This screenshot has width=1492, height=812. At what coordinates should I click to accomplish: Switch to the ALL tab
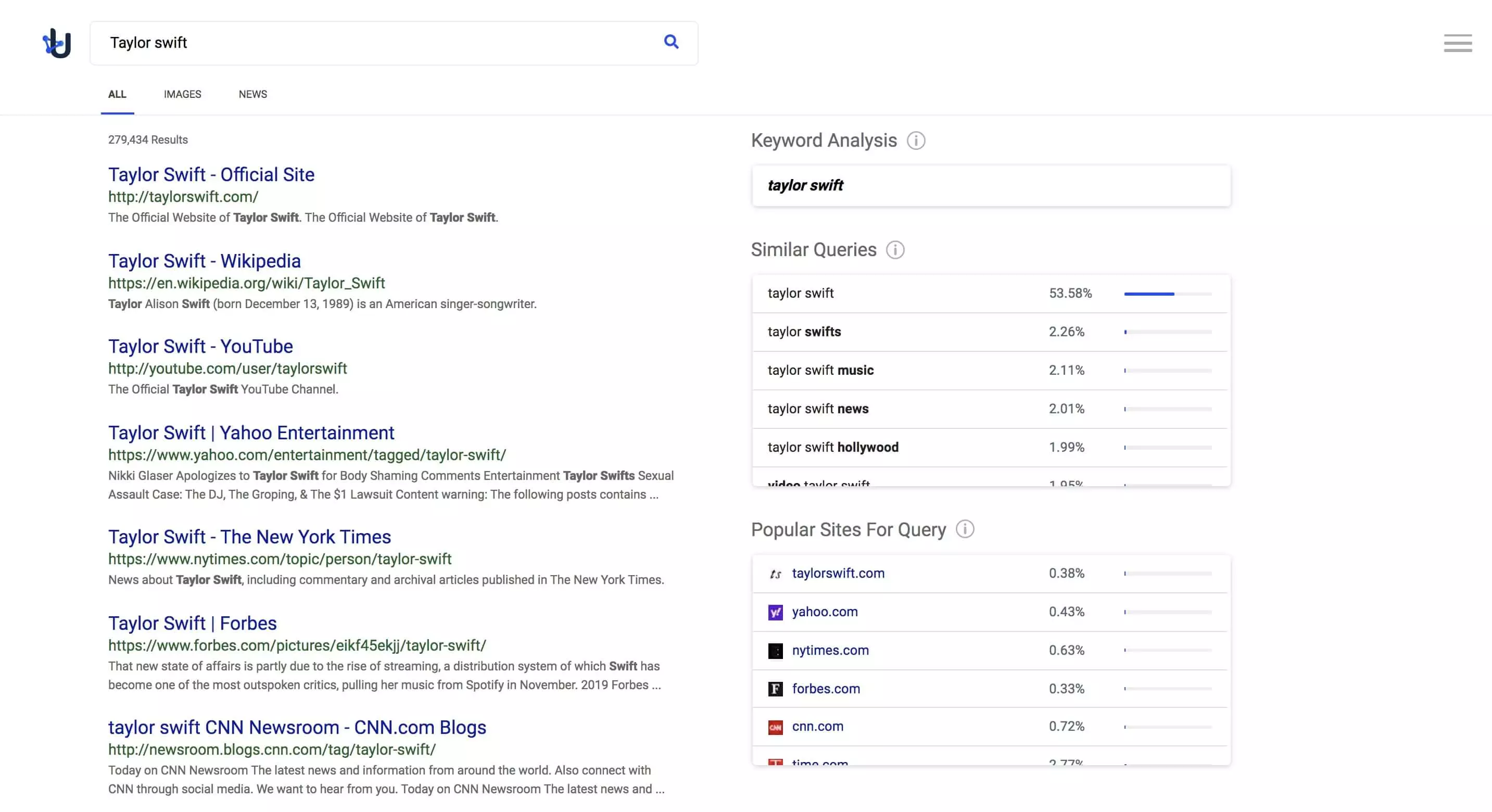[117, 94]
